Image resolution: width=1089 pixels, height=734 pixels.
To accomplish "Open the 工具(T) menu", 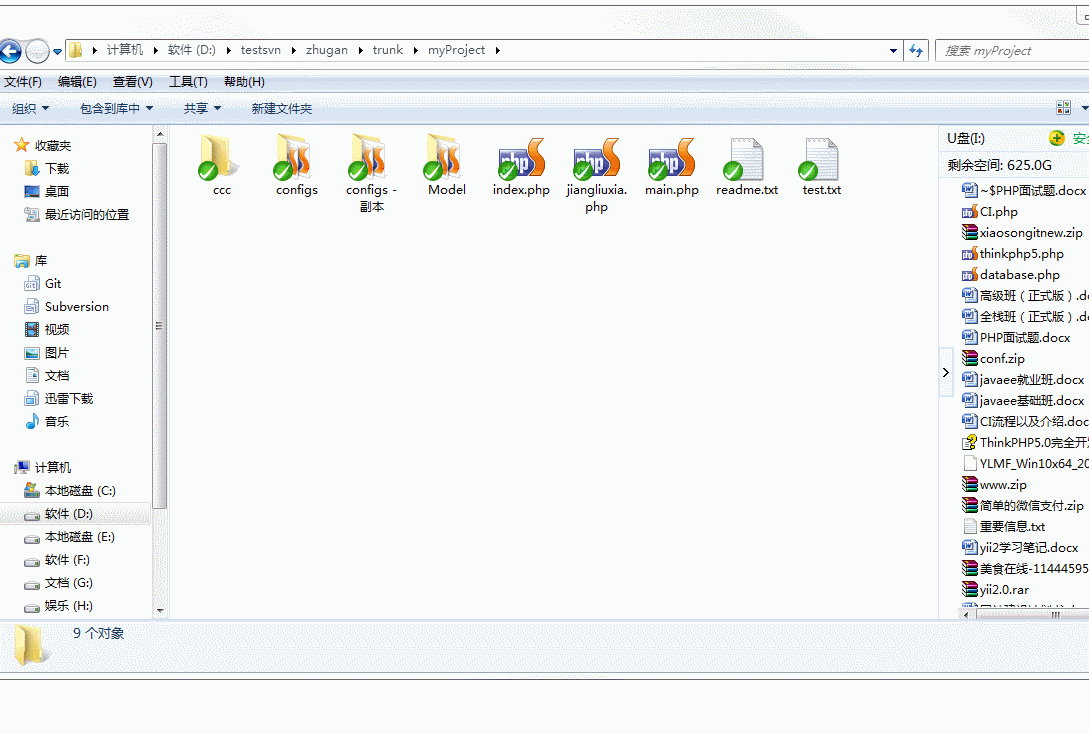I will pyautogui.click(x=188, y=82).
